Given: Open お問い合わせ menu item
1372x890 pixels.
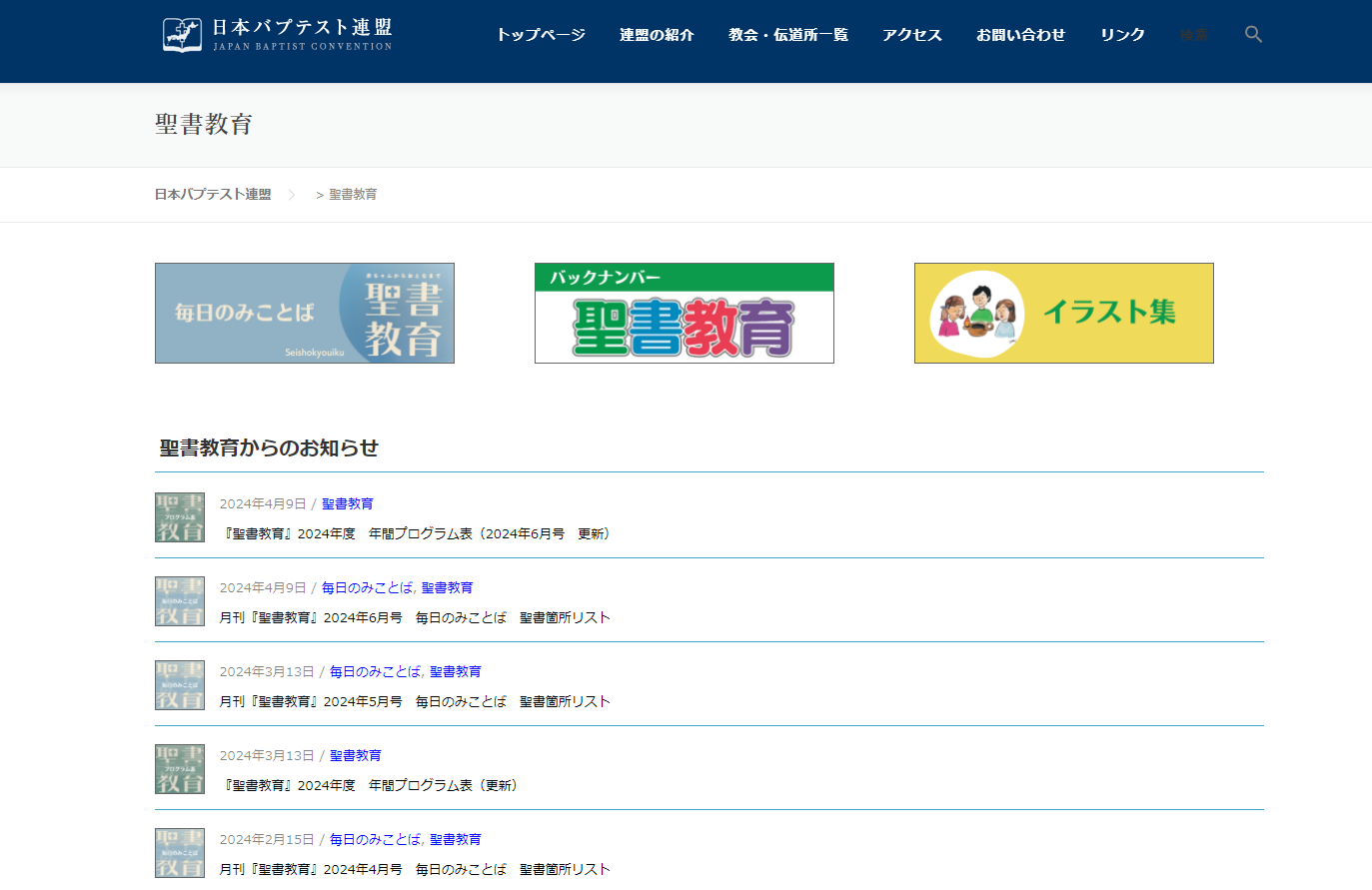Looking at the screenshot, I should pyautogui.click(x=1020, y=35).
